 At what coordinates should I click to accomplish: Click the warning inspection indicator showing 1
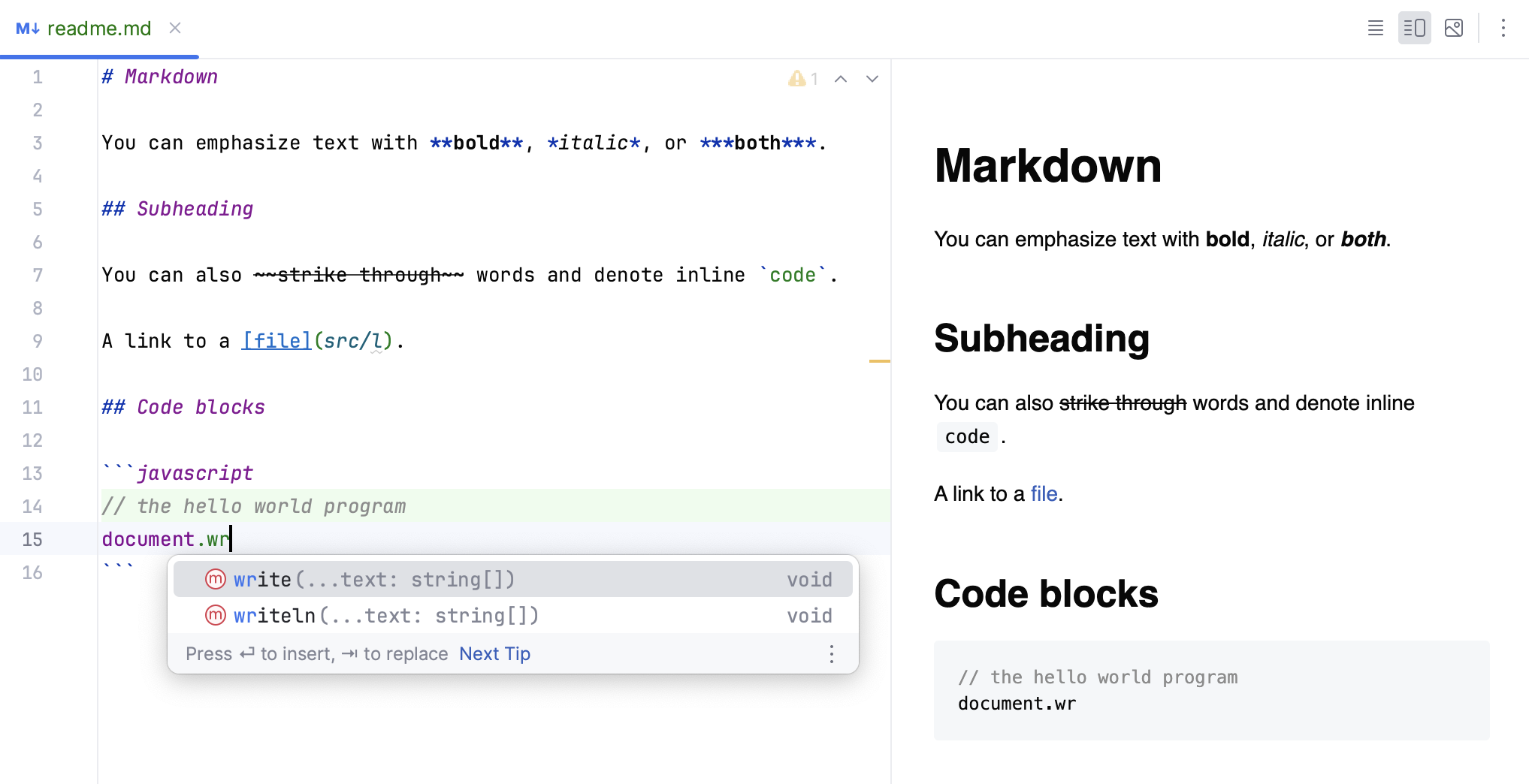802,78
